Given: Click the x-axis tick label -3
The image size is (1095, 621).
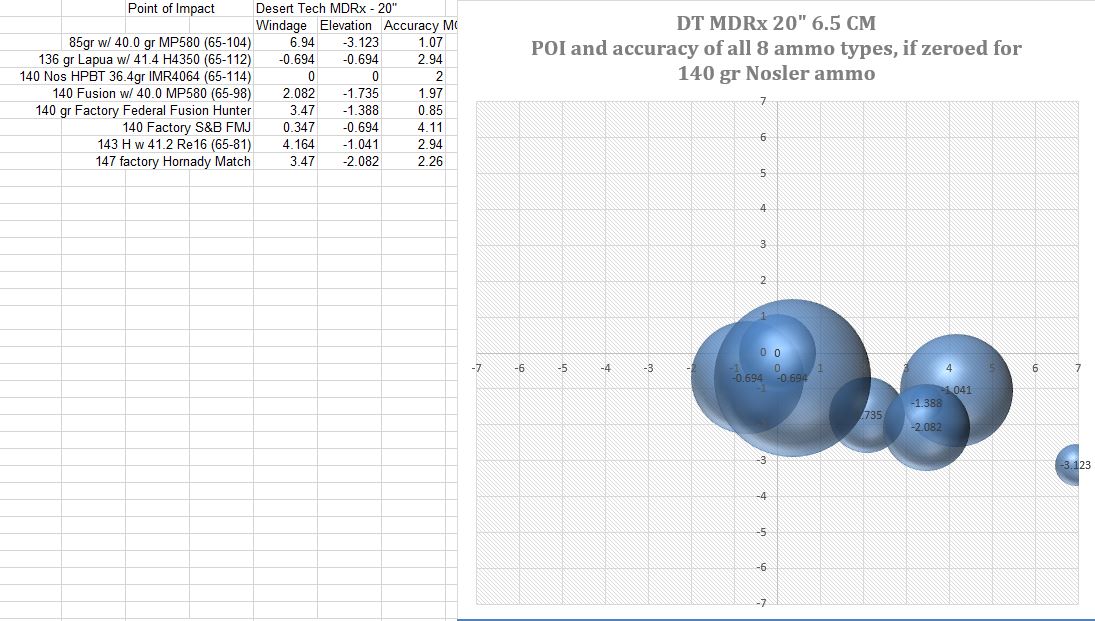Looking at the screenshot, I should coord(648,368).
